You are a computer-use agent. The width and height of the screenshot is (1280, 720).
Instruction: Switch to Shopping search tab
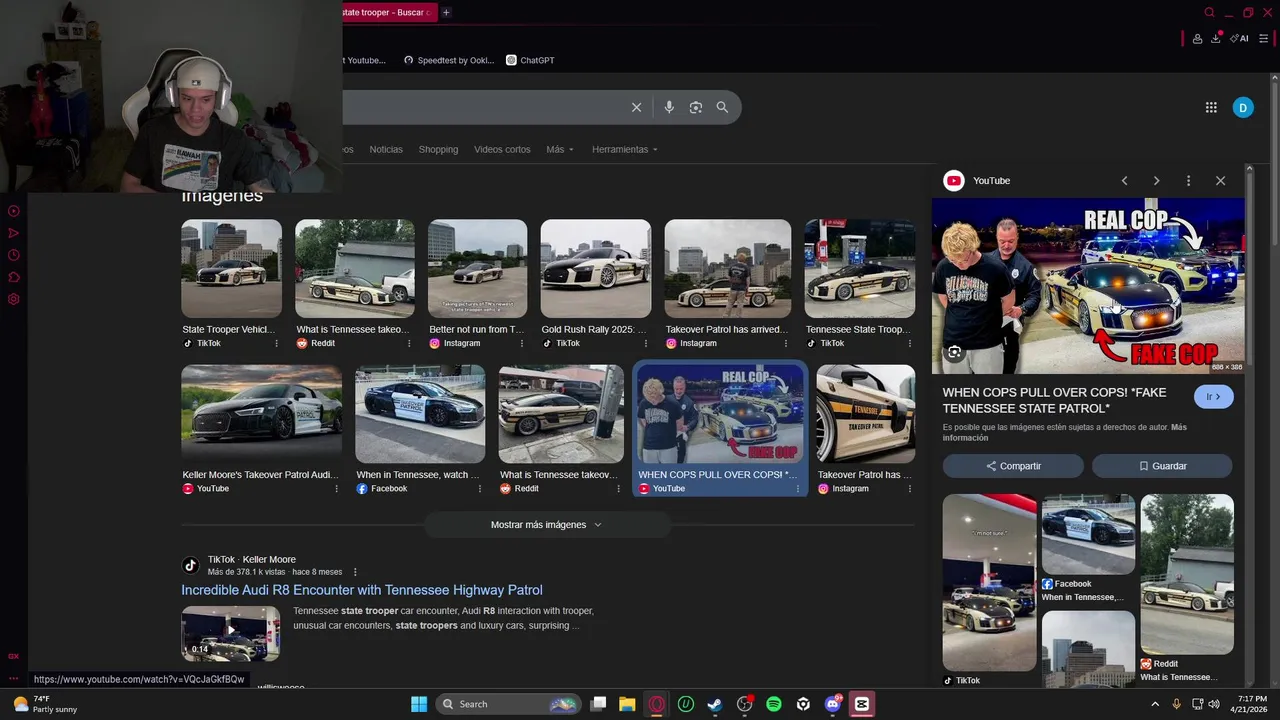click(x=438, y=149)
